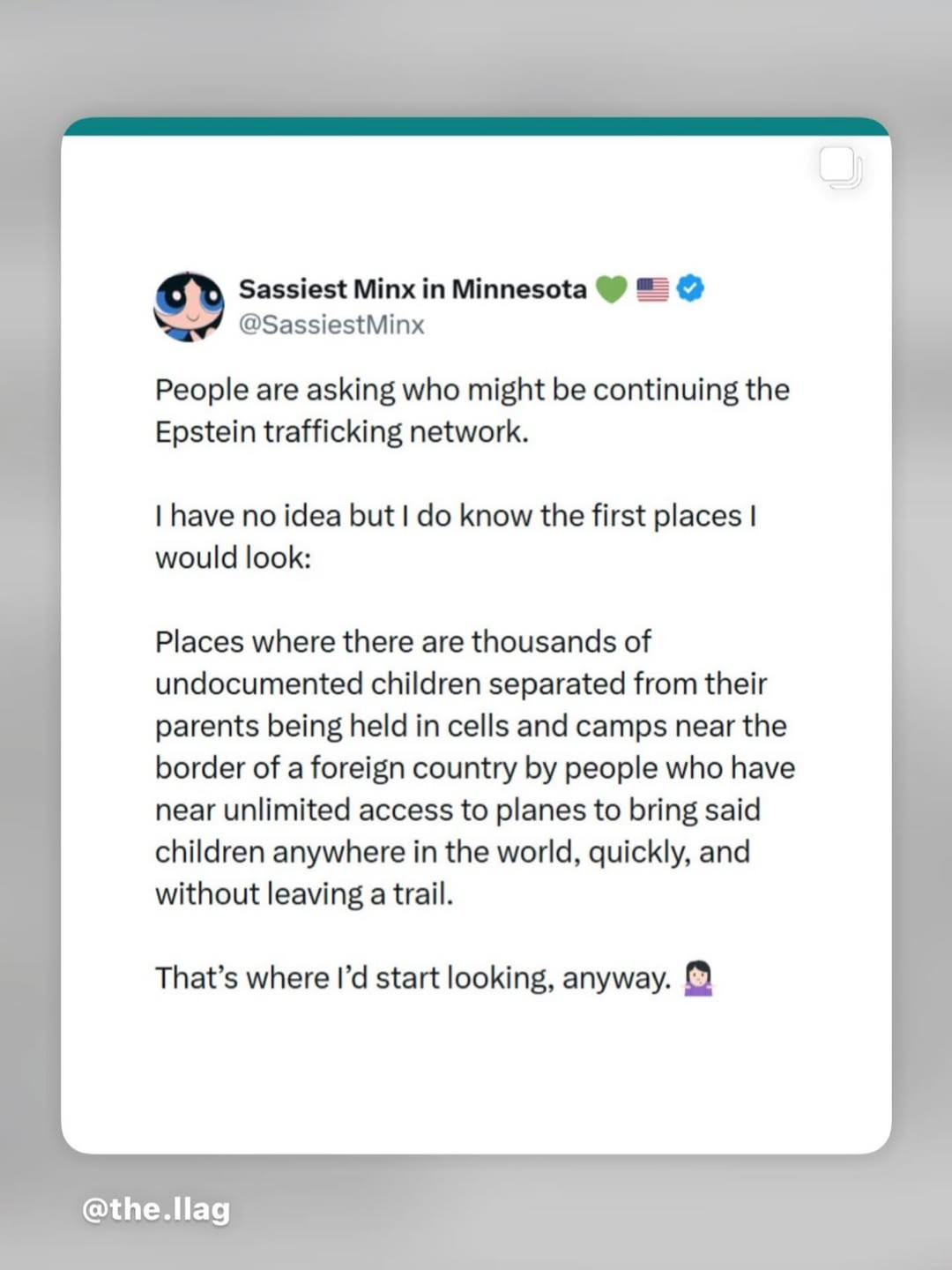Tap the "near unlimited access to planes" line
The height and width of the screenshot is (1270, 952).
tap(457, 811)
